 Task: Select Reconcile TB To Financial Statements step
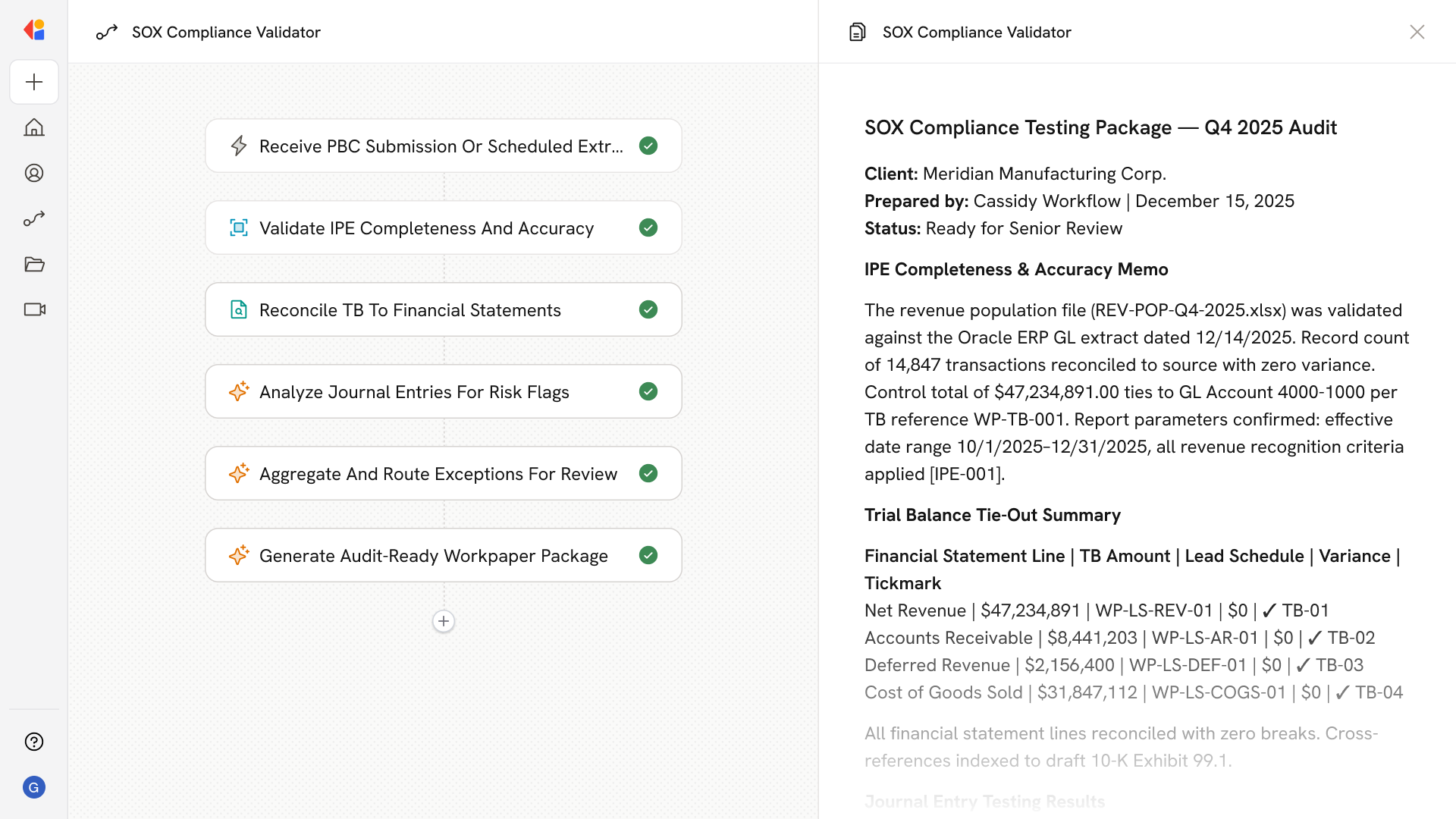pos(409,309)
